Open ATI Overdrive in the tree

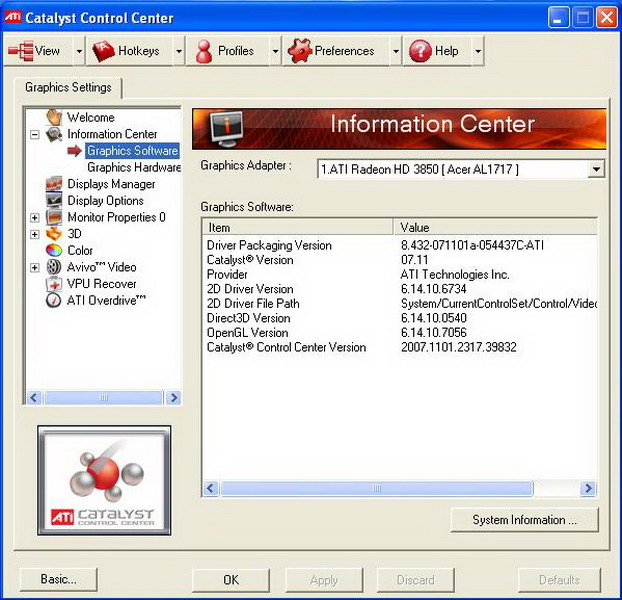106,301
